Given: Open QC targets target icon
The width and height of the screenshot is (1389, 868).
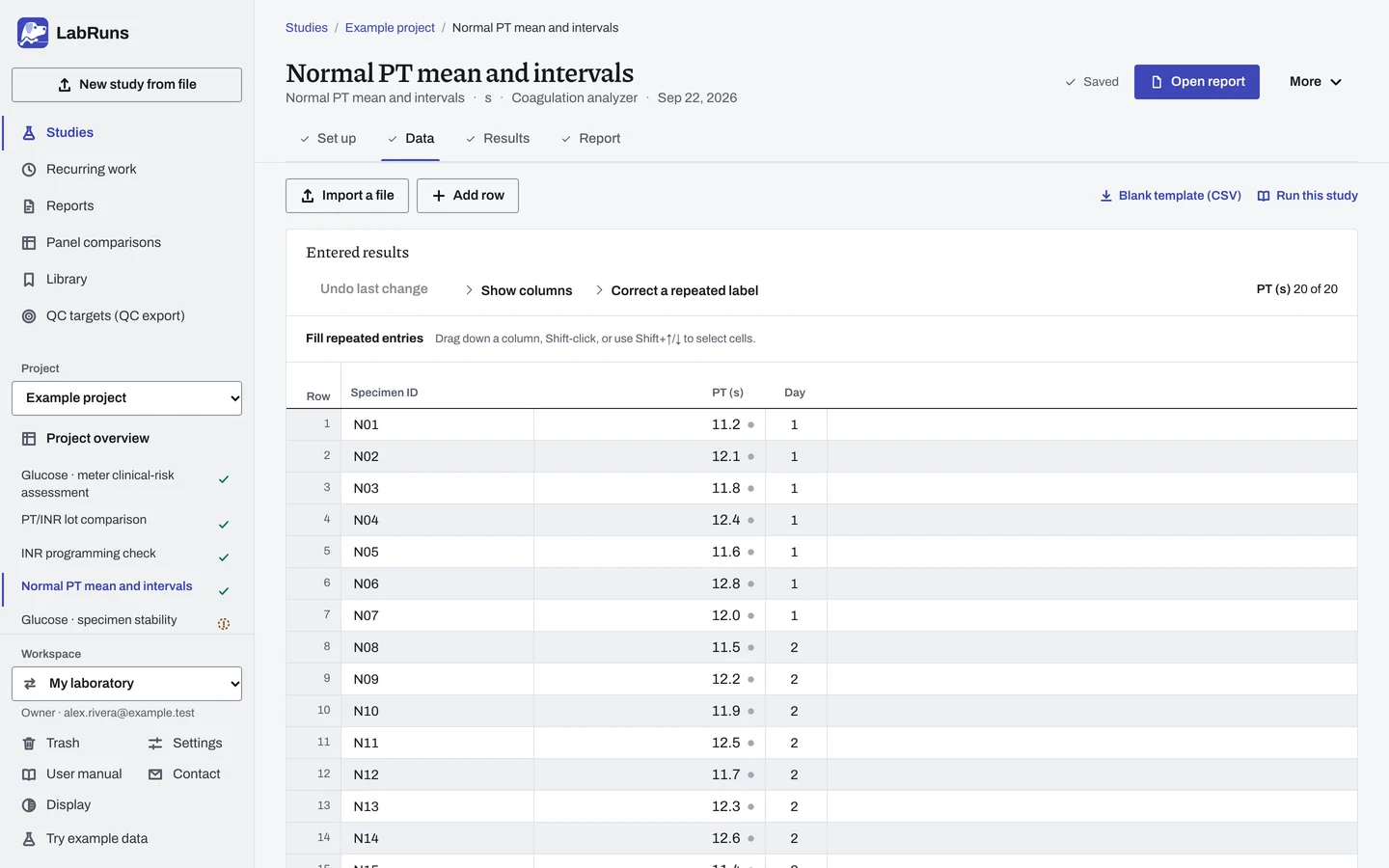Looking at the screenshot, I should [29, 316].
